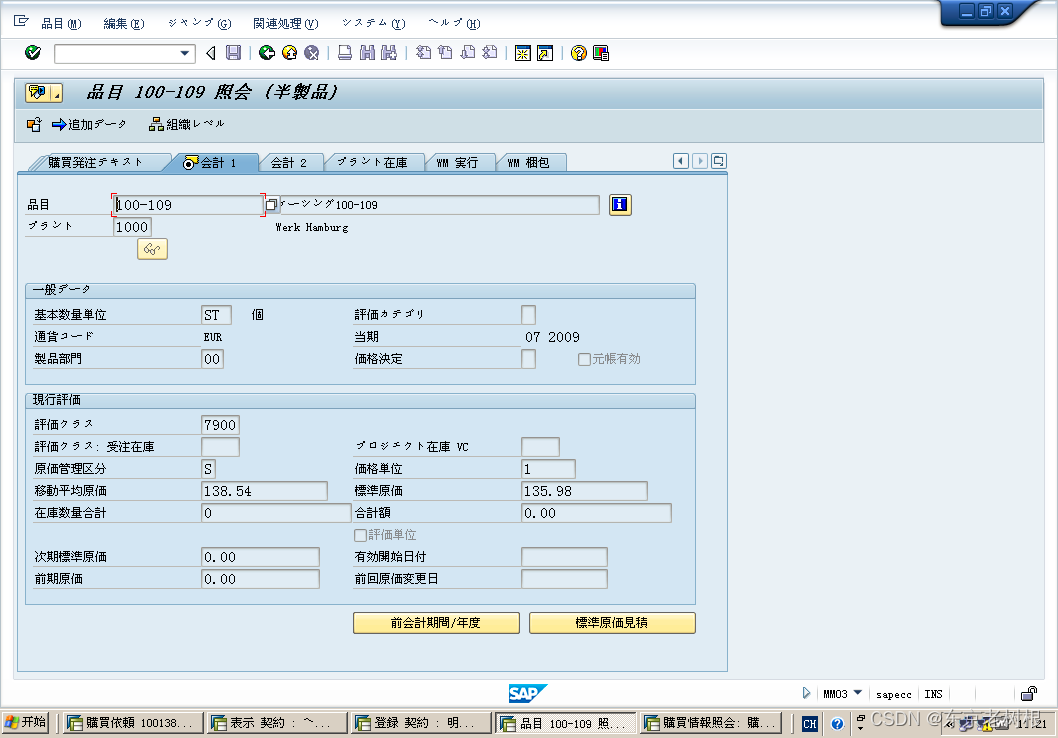Screen dimensions: 1058x738
Task: Click the red Cancel icon
Action: (x=311, y=53)
